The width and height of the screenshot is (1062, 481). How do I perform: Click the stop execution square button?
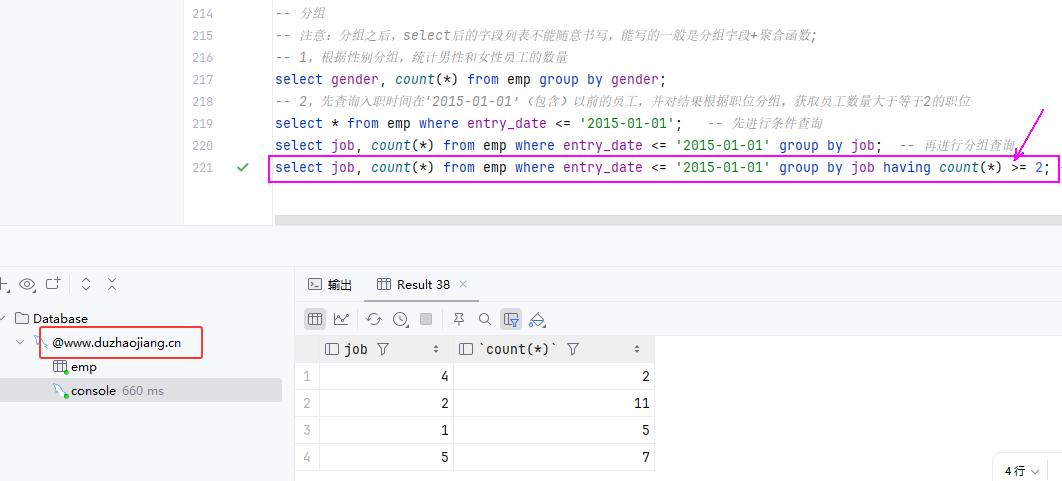(x=426, y=319)
